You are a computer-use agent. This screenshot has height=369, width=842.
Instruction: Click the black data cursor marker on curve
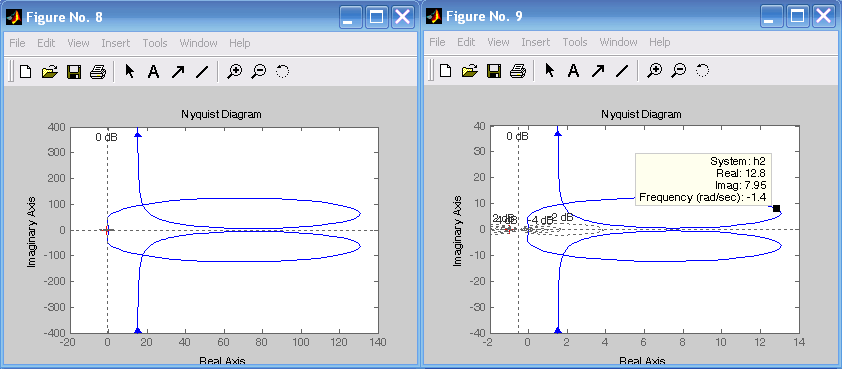776,208
